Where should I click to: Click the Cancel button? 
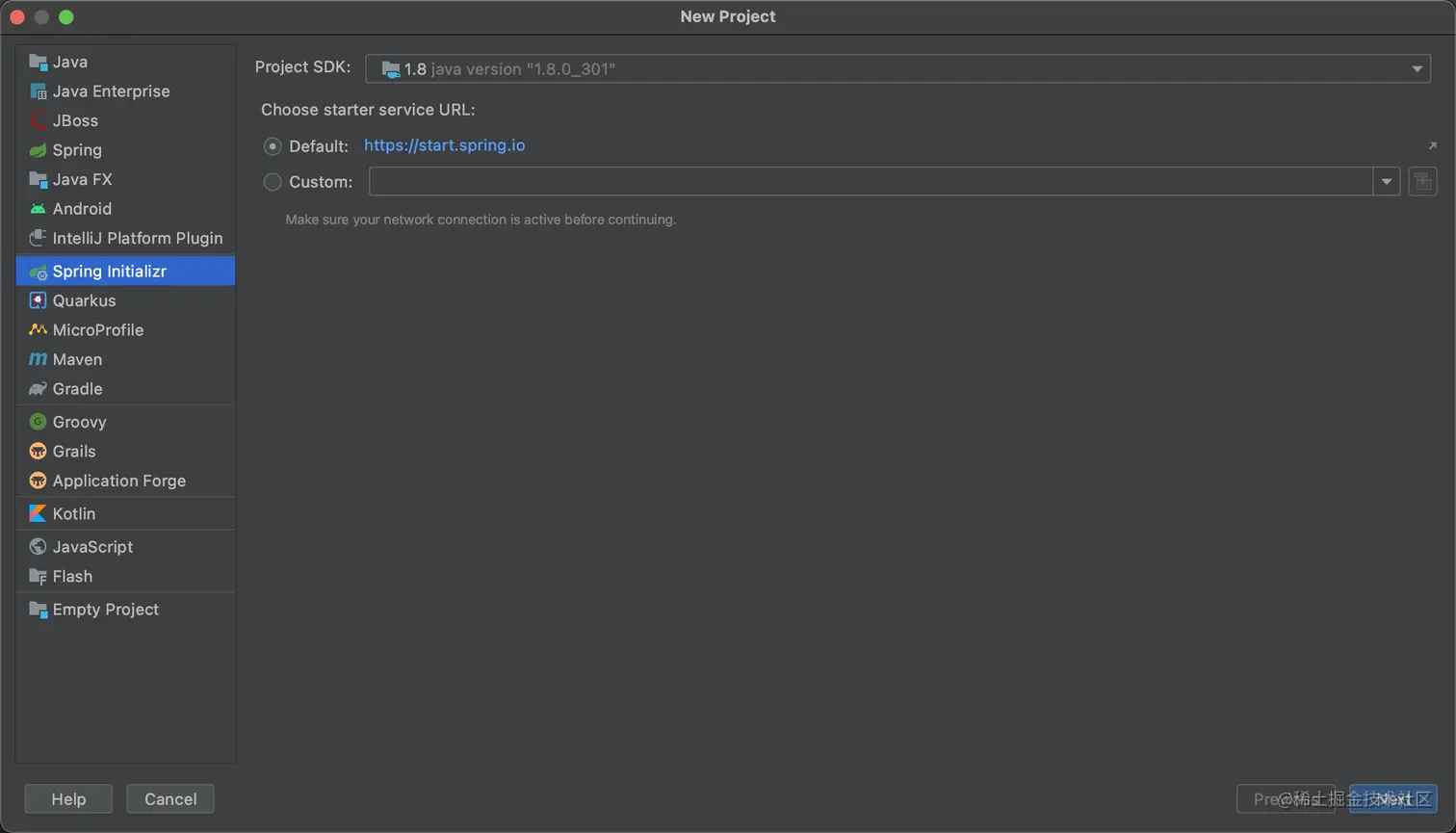point(170,799)
